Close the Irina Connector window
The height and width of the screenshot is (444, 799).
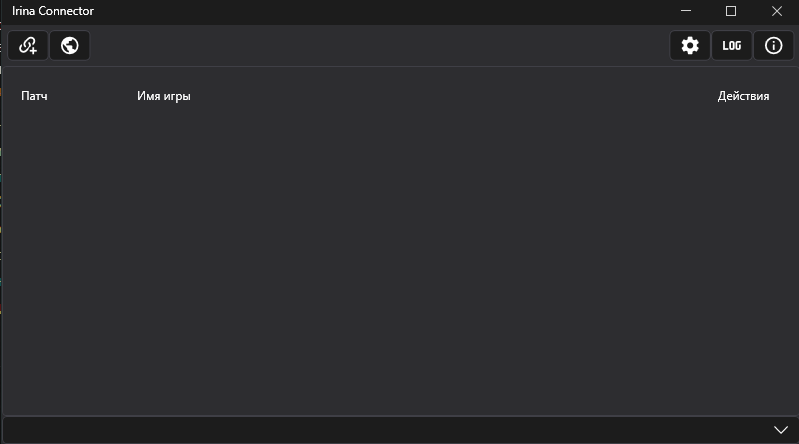tap(777, 11)
